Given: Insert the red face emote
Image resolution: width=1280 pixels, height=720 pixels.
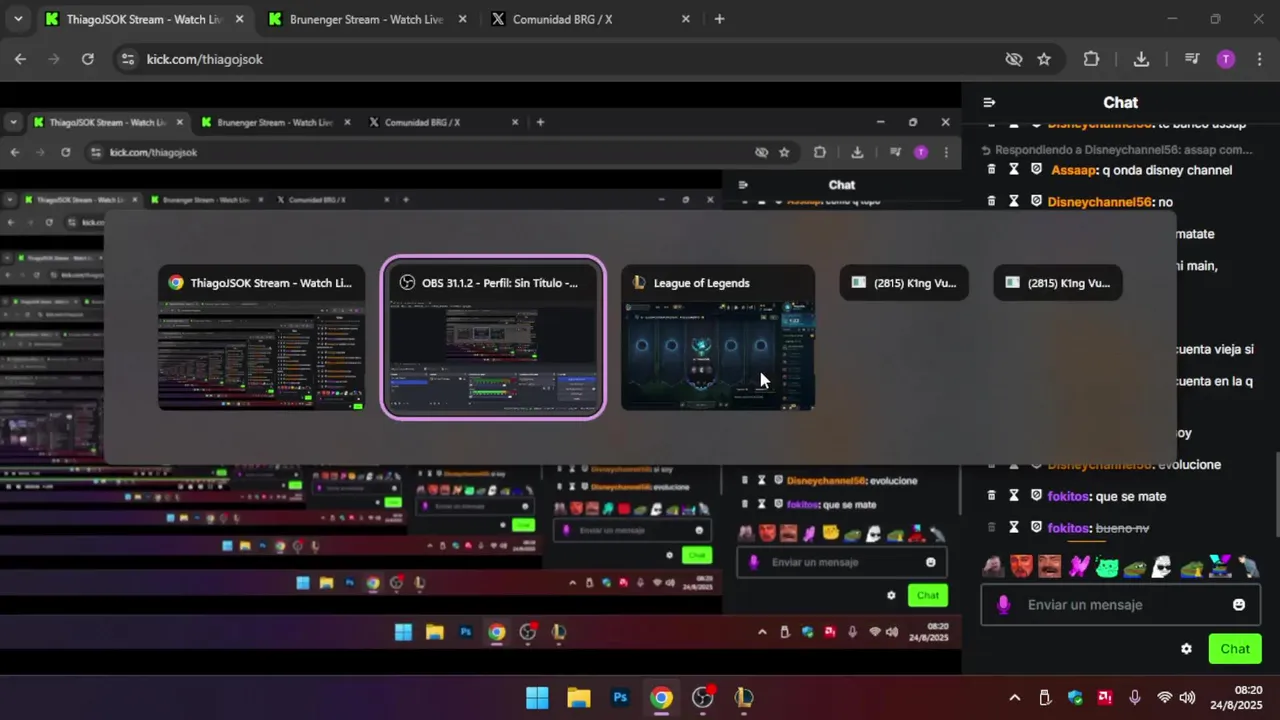Looking at the screenshot, I should point(1021,567).
